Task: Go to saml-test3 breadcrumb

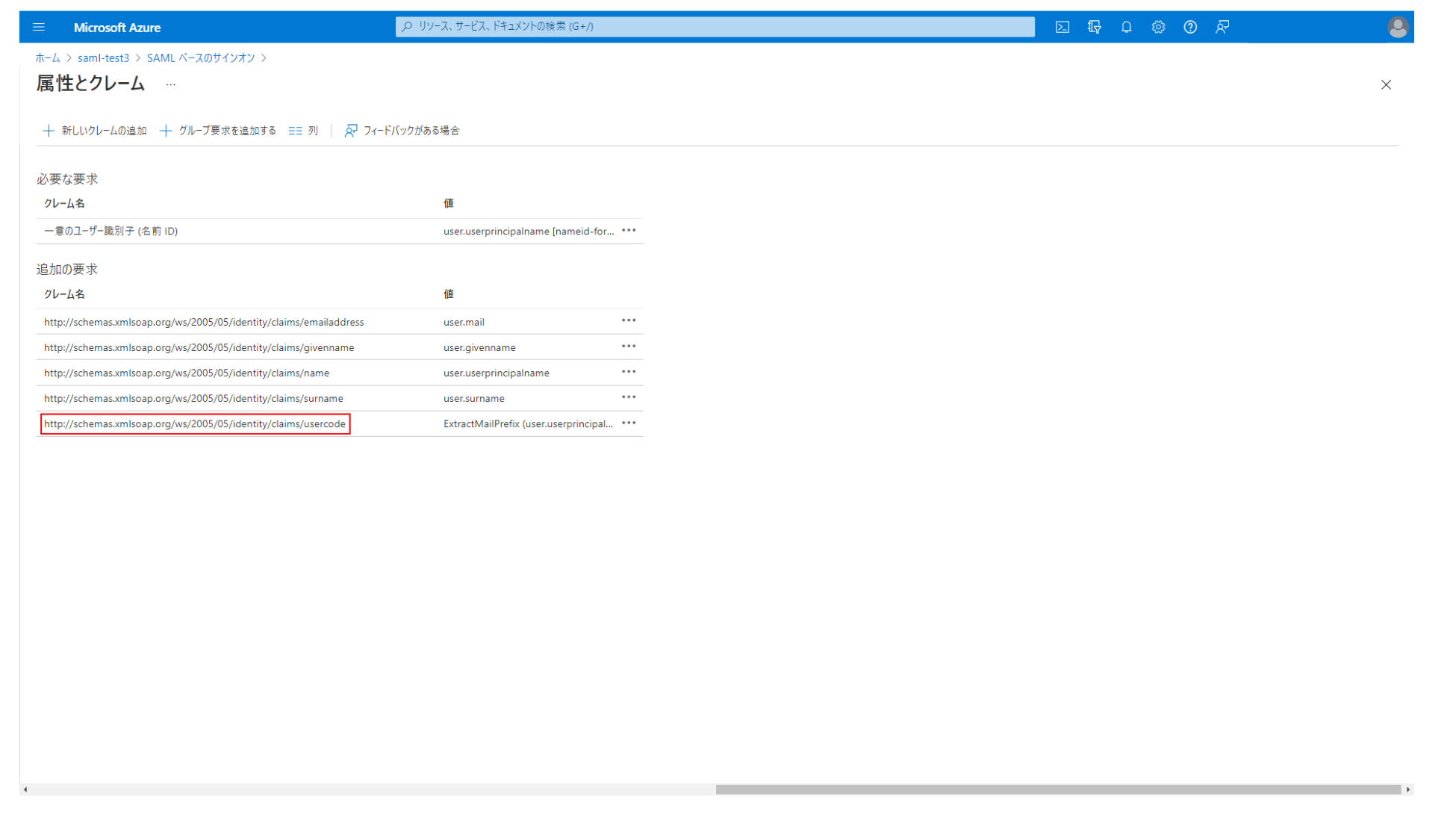Action: (103, 58)
